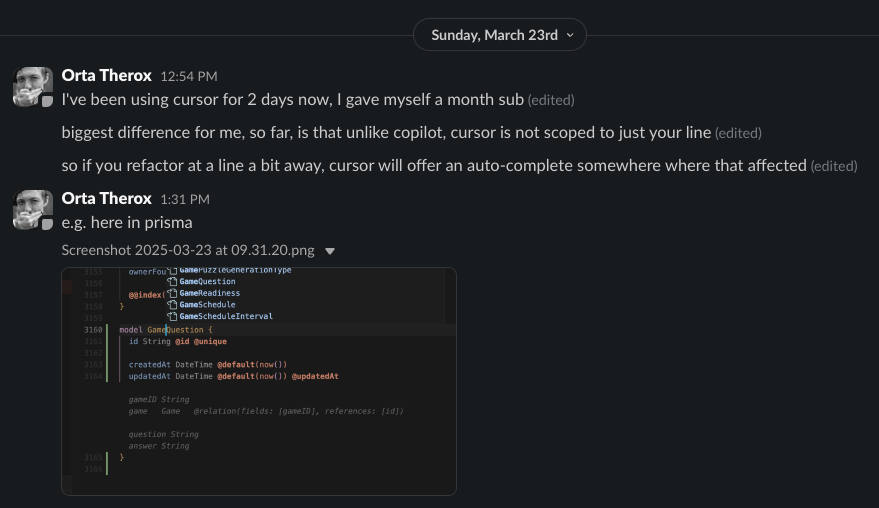Click the Screenshot 2025-03-23 at 09.31.20.png filename
This screenshot has height=508, width=879.
coord(189,251)
